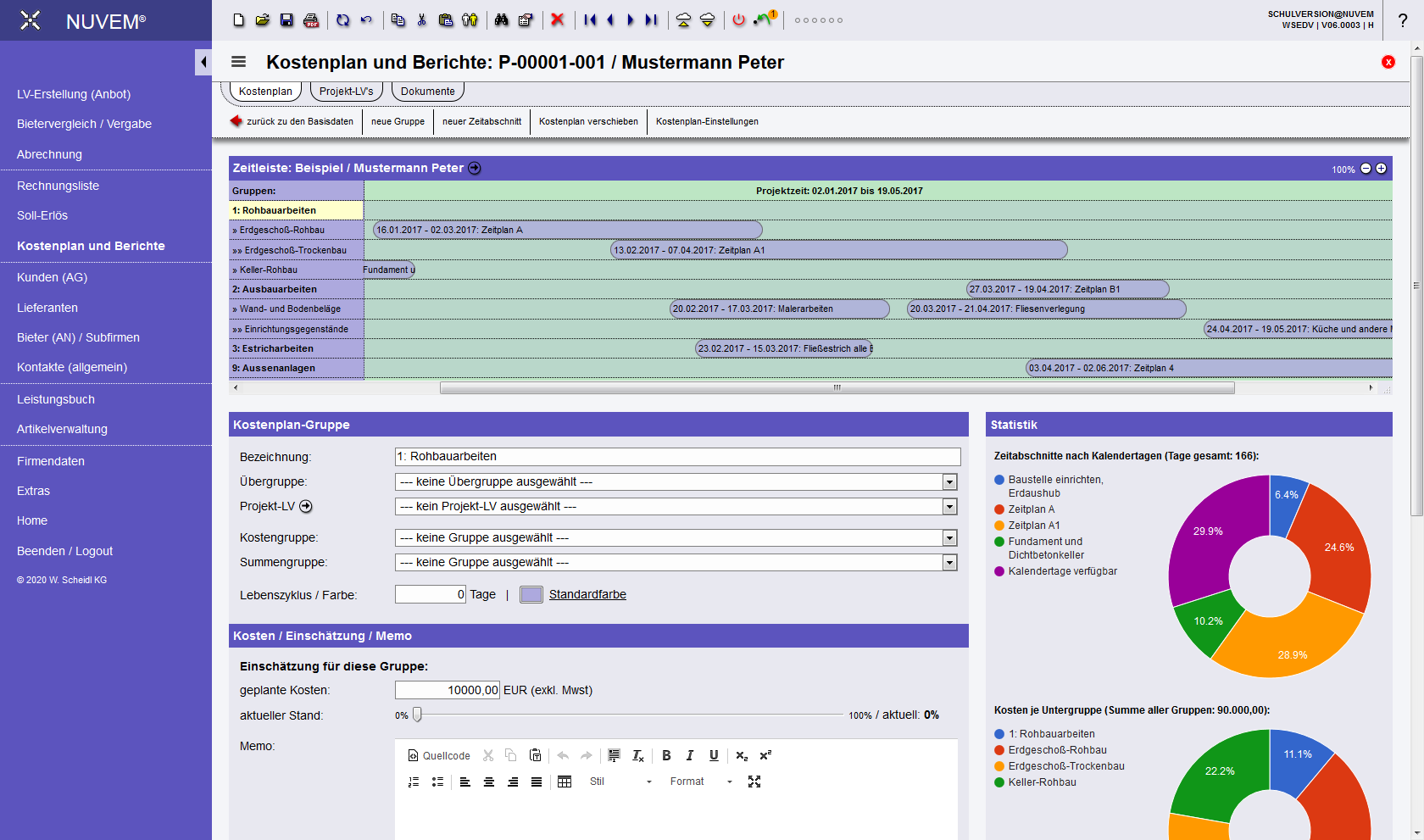This screenshot has height=840, width=1424.
Task: Close the Kostenplan view with red X
Action: (1388, 62)
